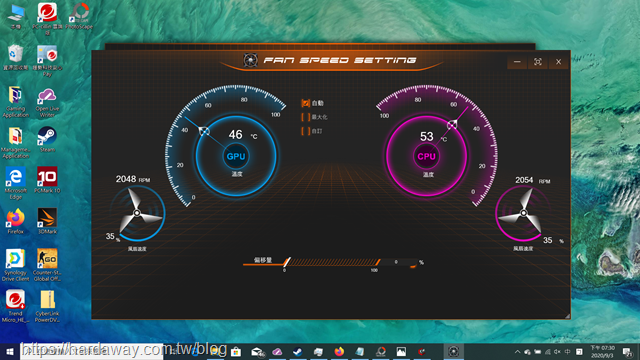
Task: Click the GPU gauge needle marker
Action: [204, 131]
